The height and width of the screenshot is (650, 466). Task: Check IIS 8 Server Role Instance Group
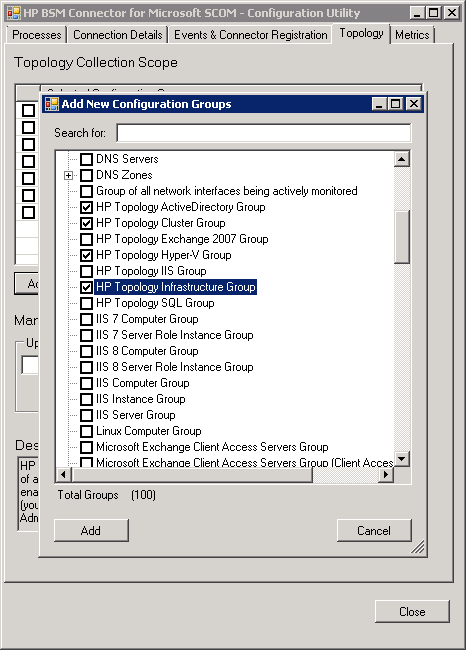coord(86,367)
